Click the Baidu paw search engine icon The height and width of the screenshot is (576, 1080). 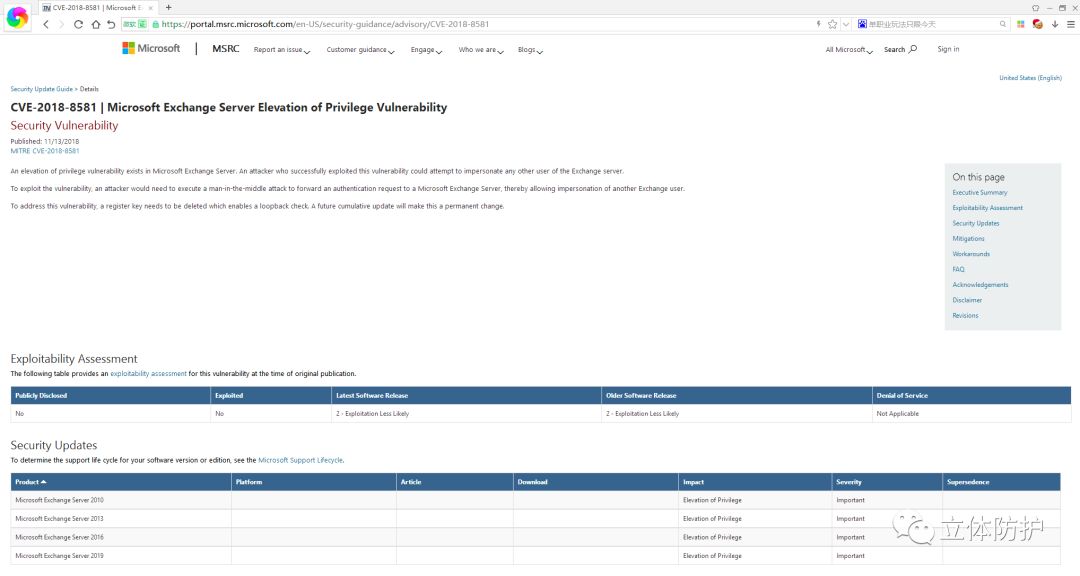[x=862, y=24]
